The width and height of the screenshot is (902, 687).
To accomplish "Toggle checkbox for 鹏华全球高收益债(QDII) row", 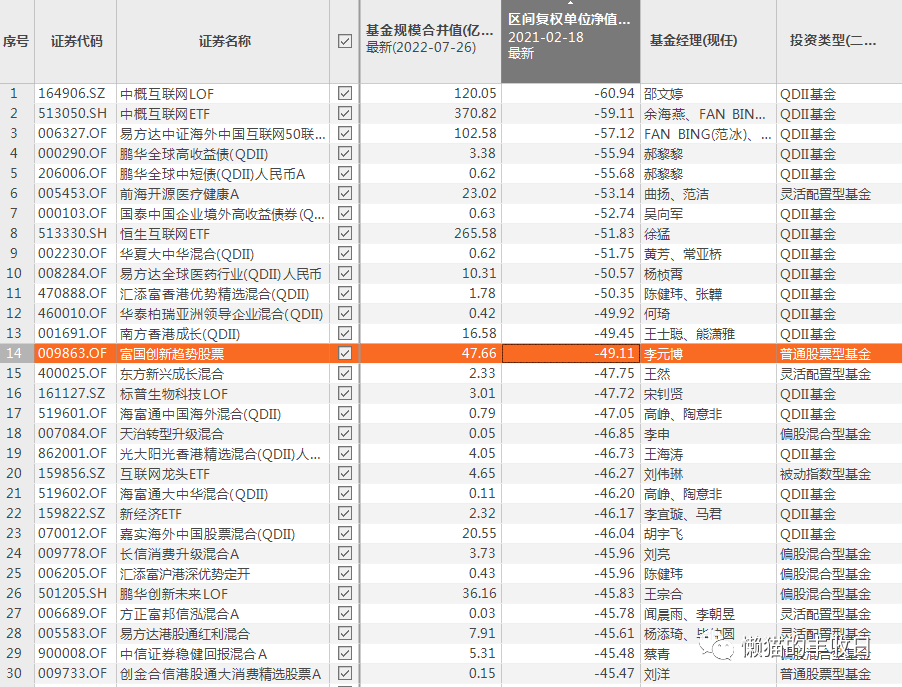I will click(345, 153).
